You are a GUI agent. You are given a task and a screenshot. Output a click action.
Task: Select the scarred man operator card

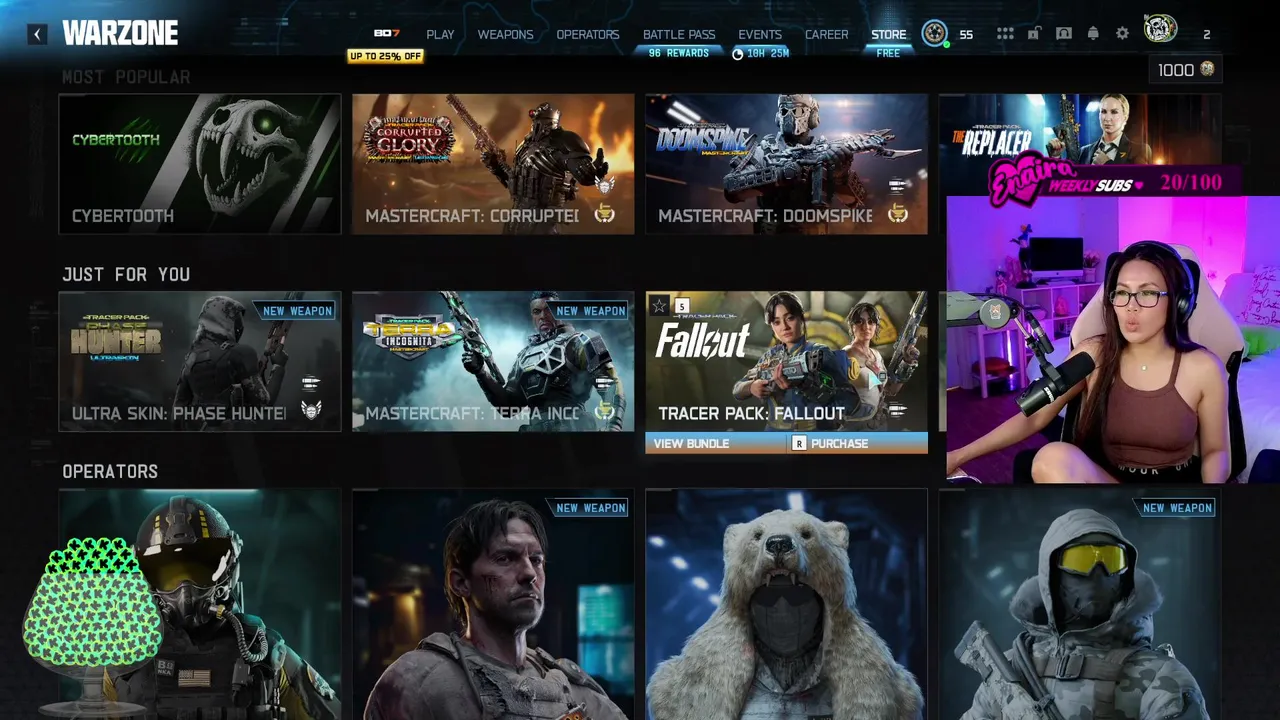pyautogui.click(x=493, y=604)
